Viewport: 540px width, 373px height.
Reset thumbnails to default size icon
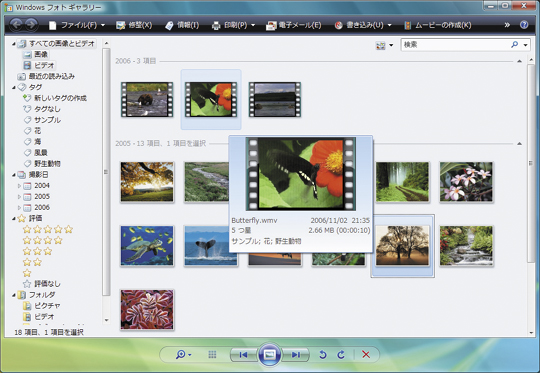coord(212,354)
